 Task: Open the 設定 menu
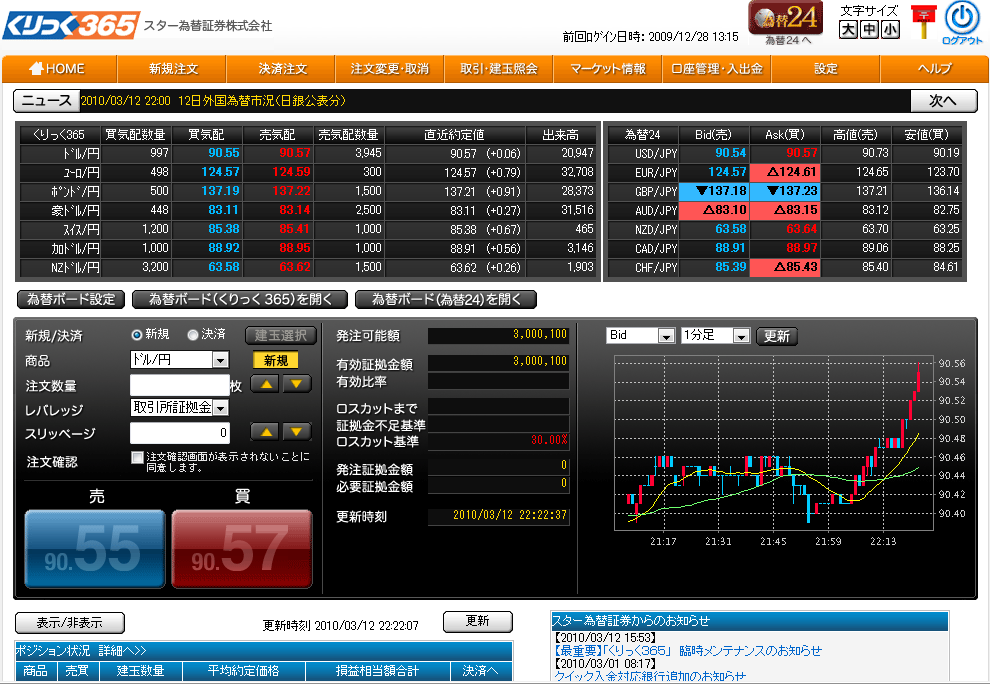[x=826, y=69]
